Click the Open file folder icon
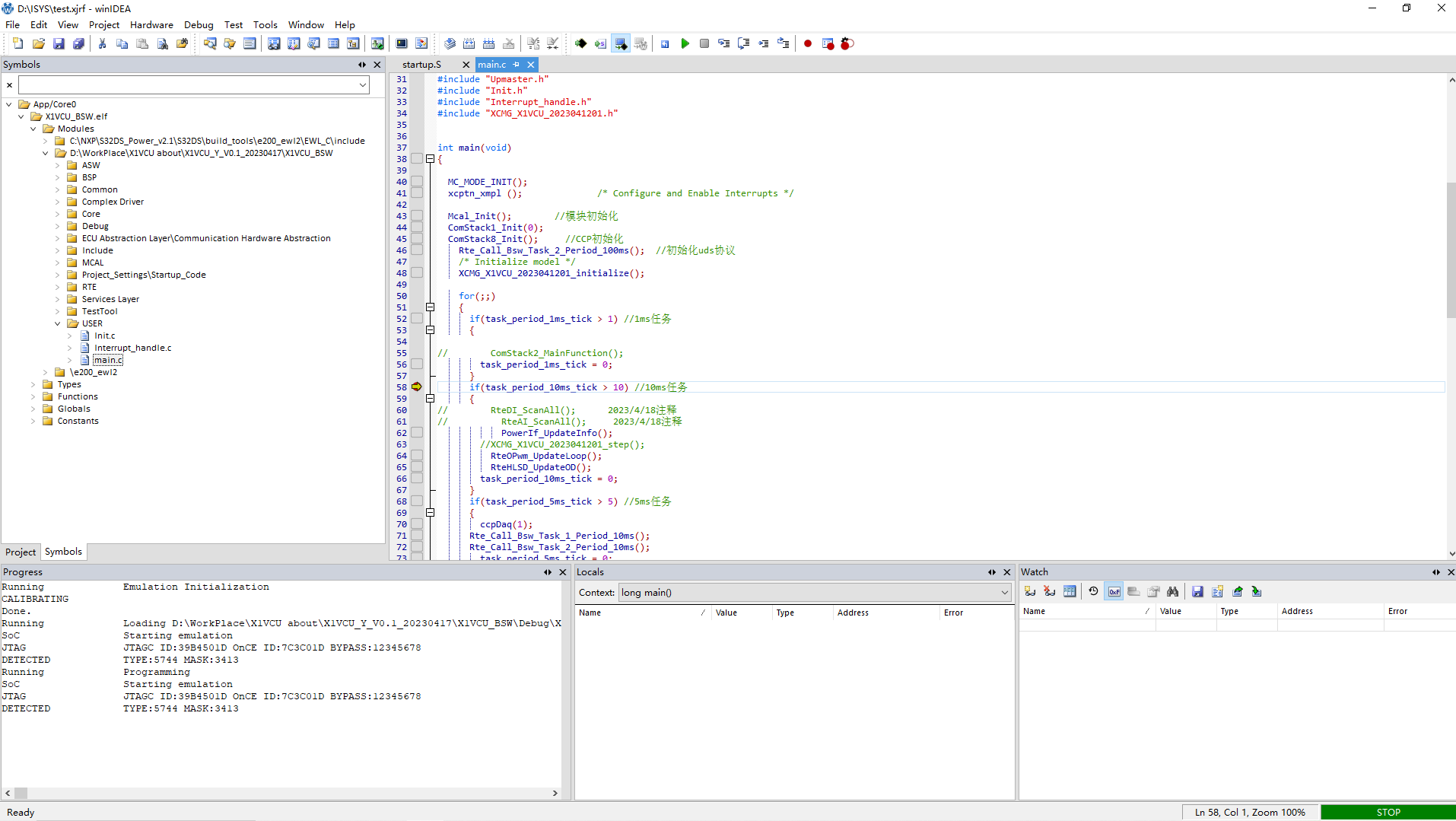This screenshot has width=1456, height=821. 38,43
